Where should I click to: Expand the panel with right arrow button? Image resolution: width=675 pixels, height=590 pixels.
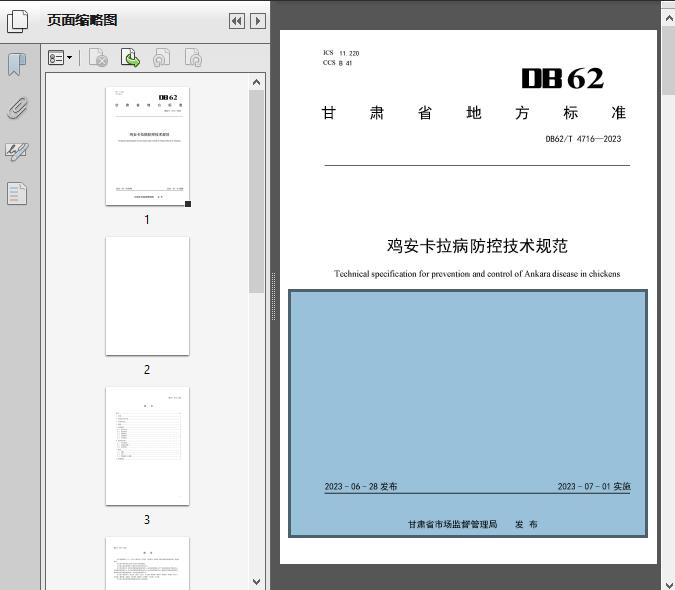(258, 21)
